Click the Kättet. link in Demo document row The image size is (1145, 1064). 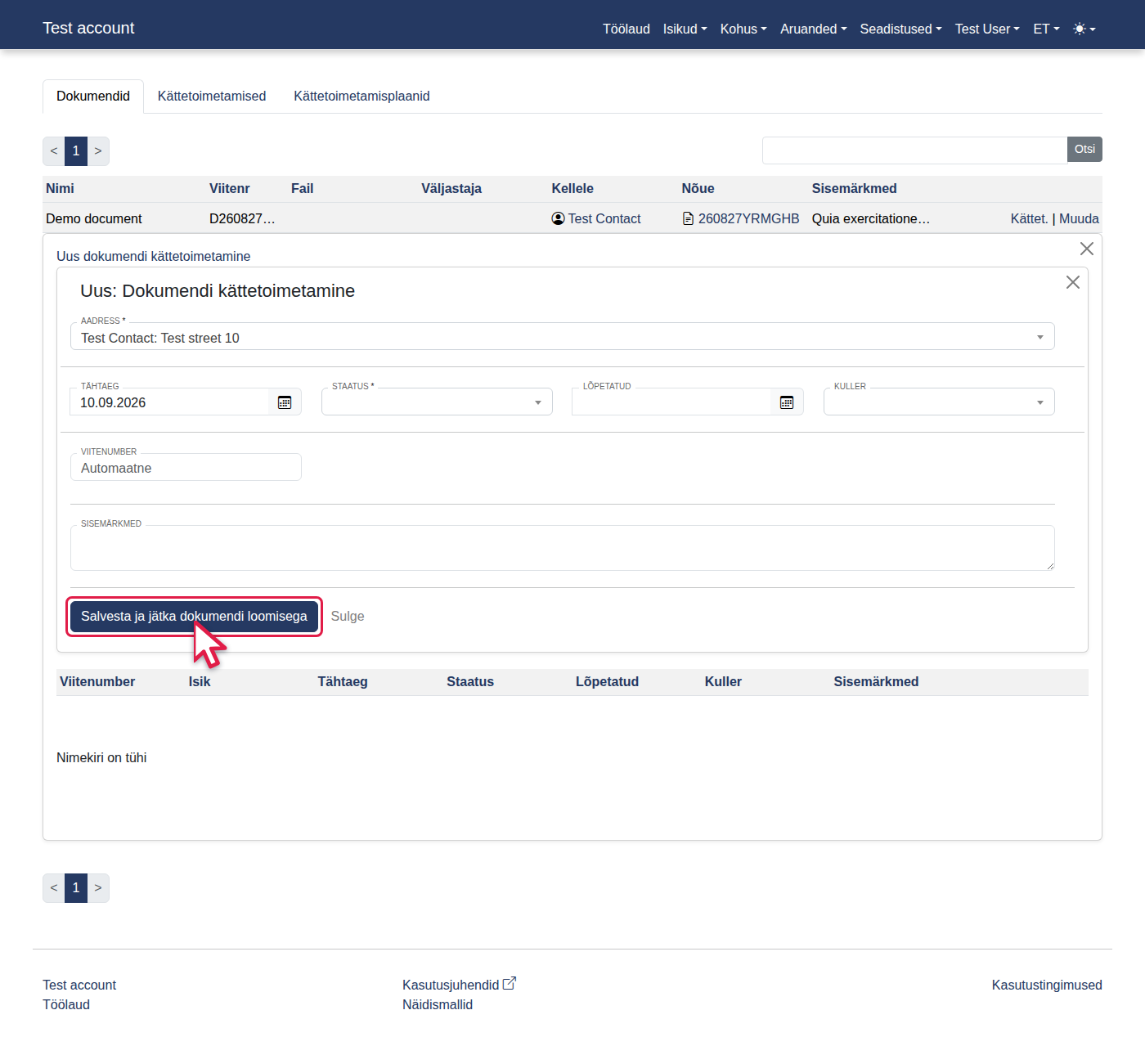coord(1029,218)
